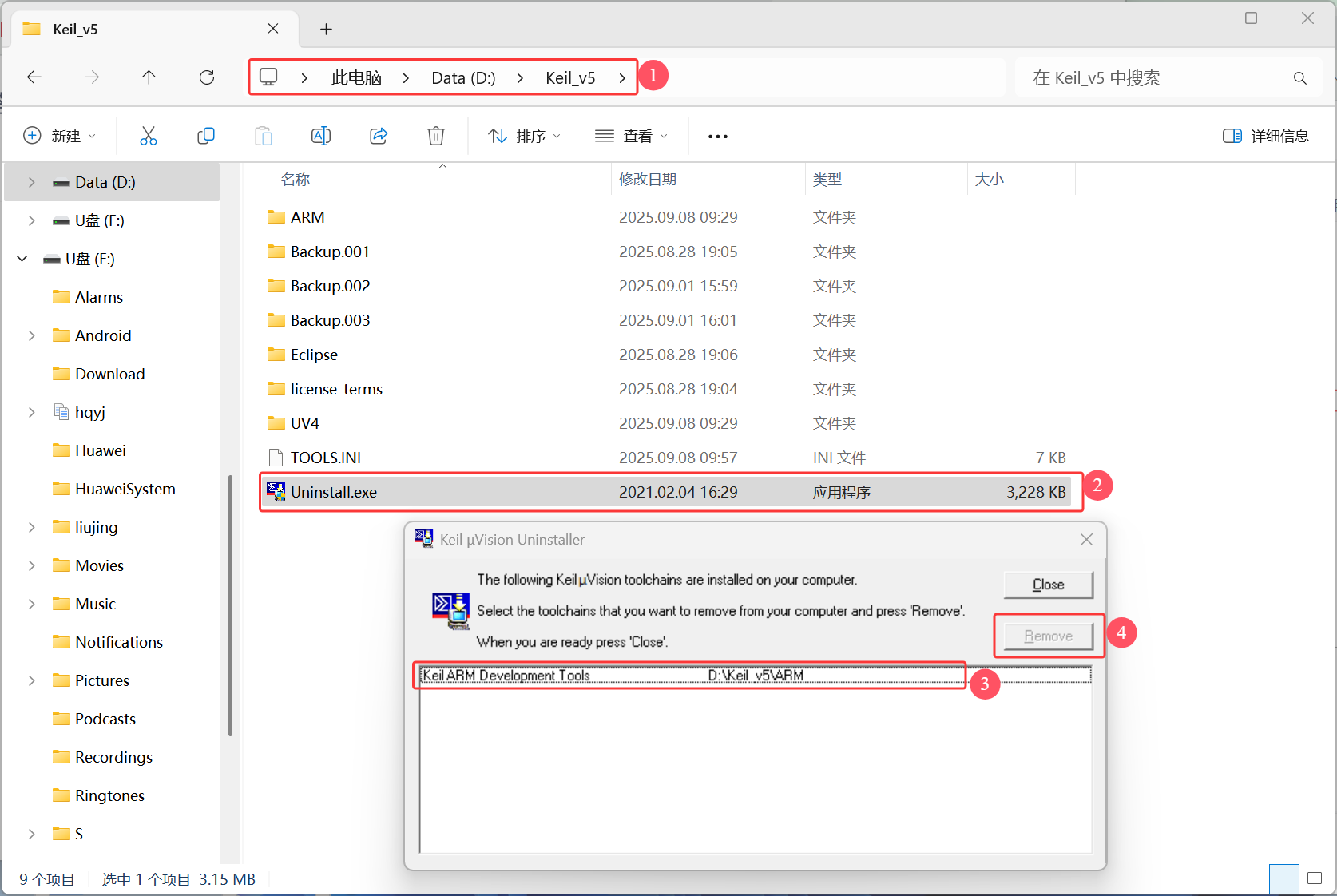Select the license_terms folder
The width and height of the screenshot is (1337, 896).
coord(335,389)
